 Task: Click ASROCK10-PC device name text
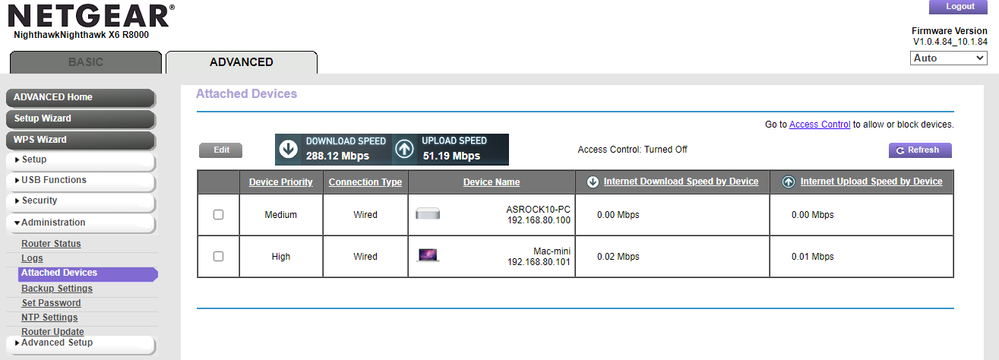click(538, 210)
